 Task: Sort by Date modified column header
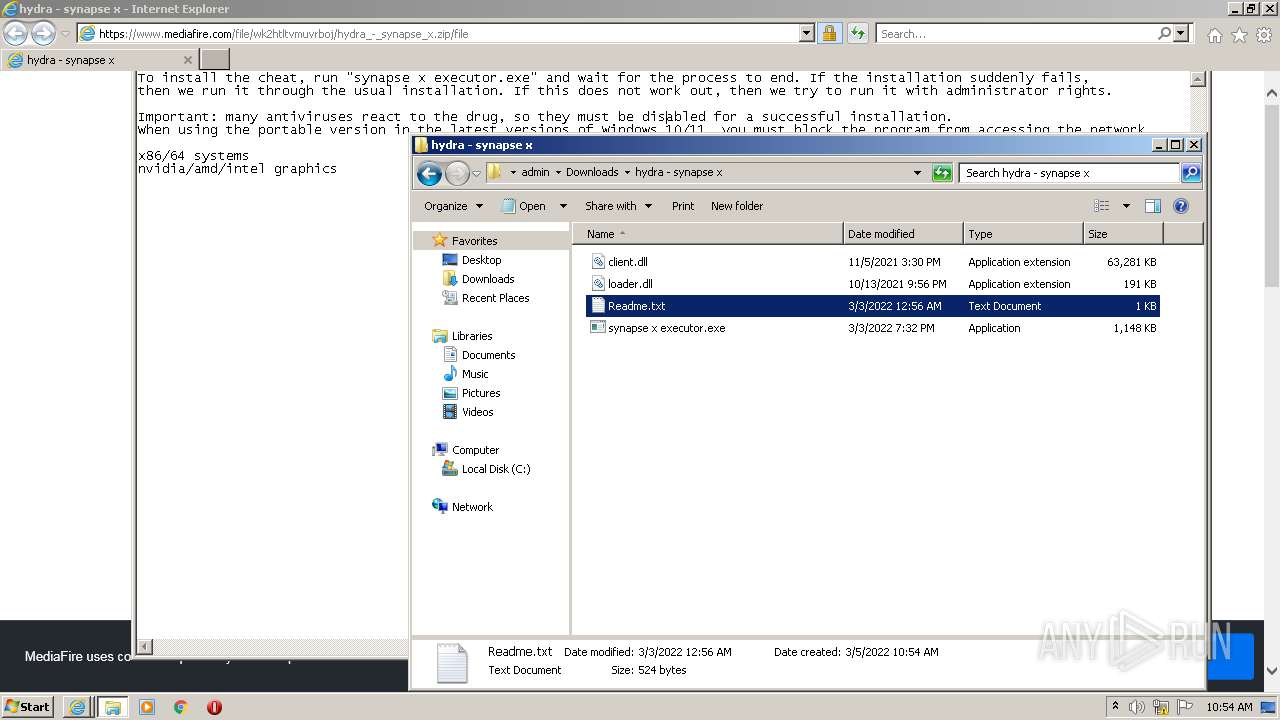pos(903,234)
